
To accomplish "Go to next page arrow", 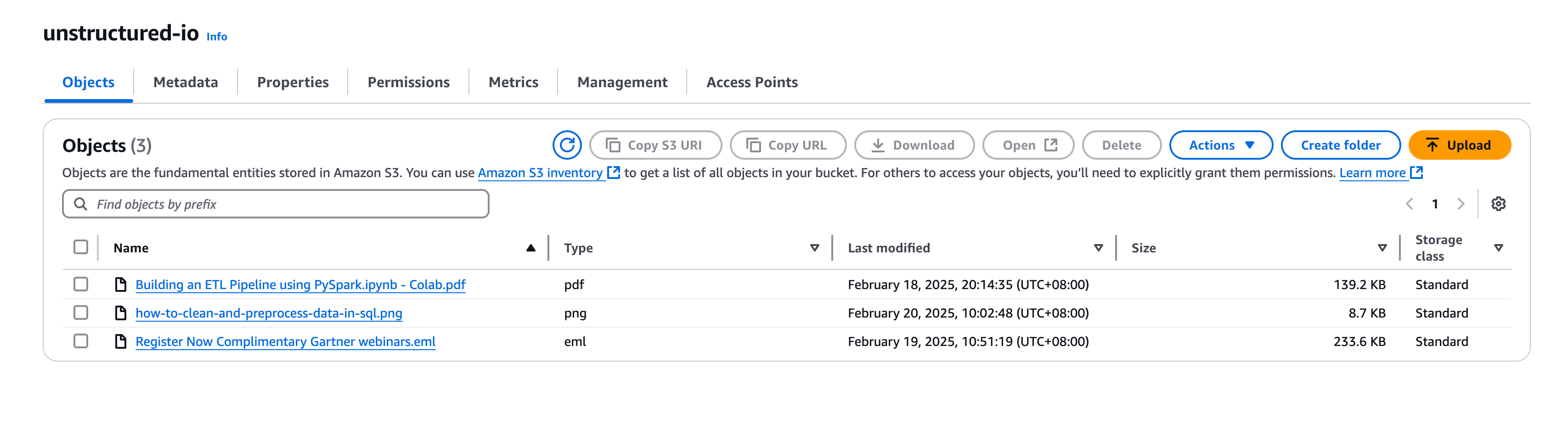I will pos(1461,204).
